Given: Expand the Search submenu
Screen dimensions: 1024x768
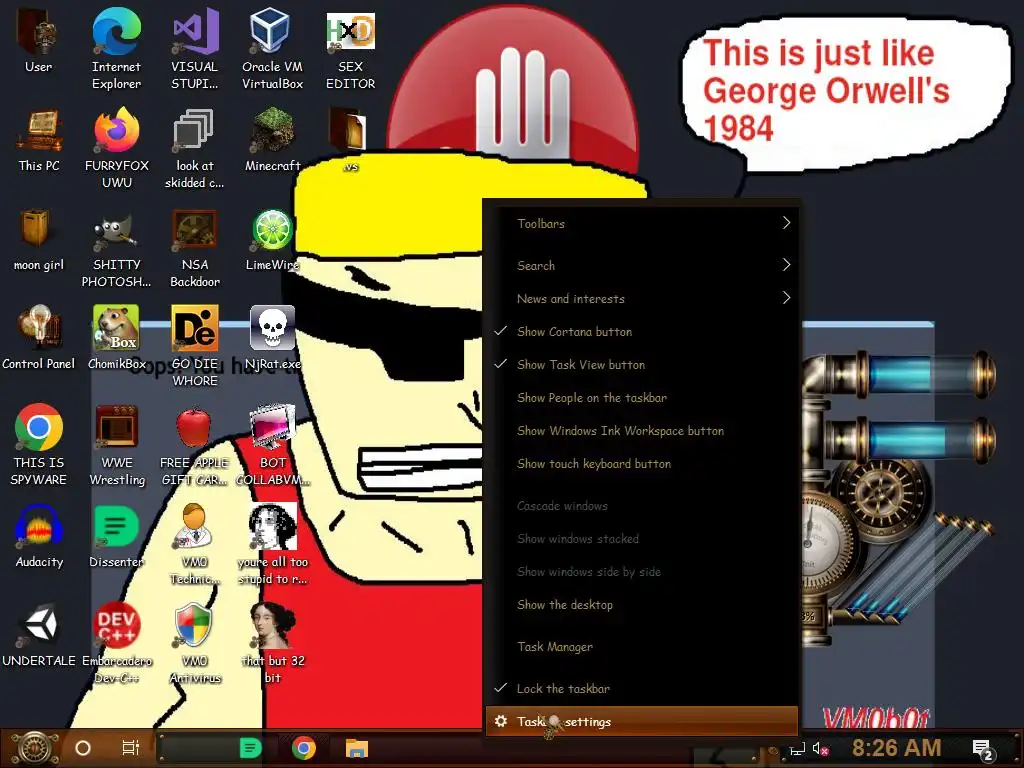Looking at the screenshot, I should (x=641, y=265).
